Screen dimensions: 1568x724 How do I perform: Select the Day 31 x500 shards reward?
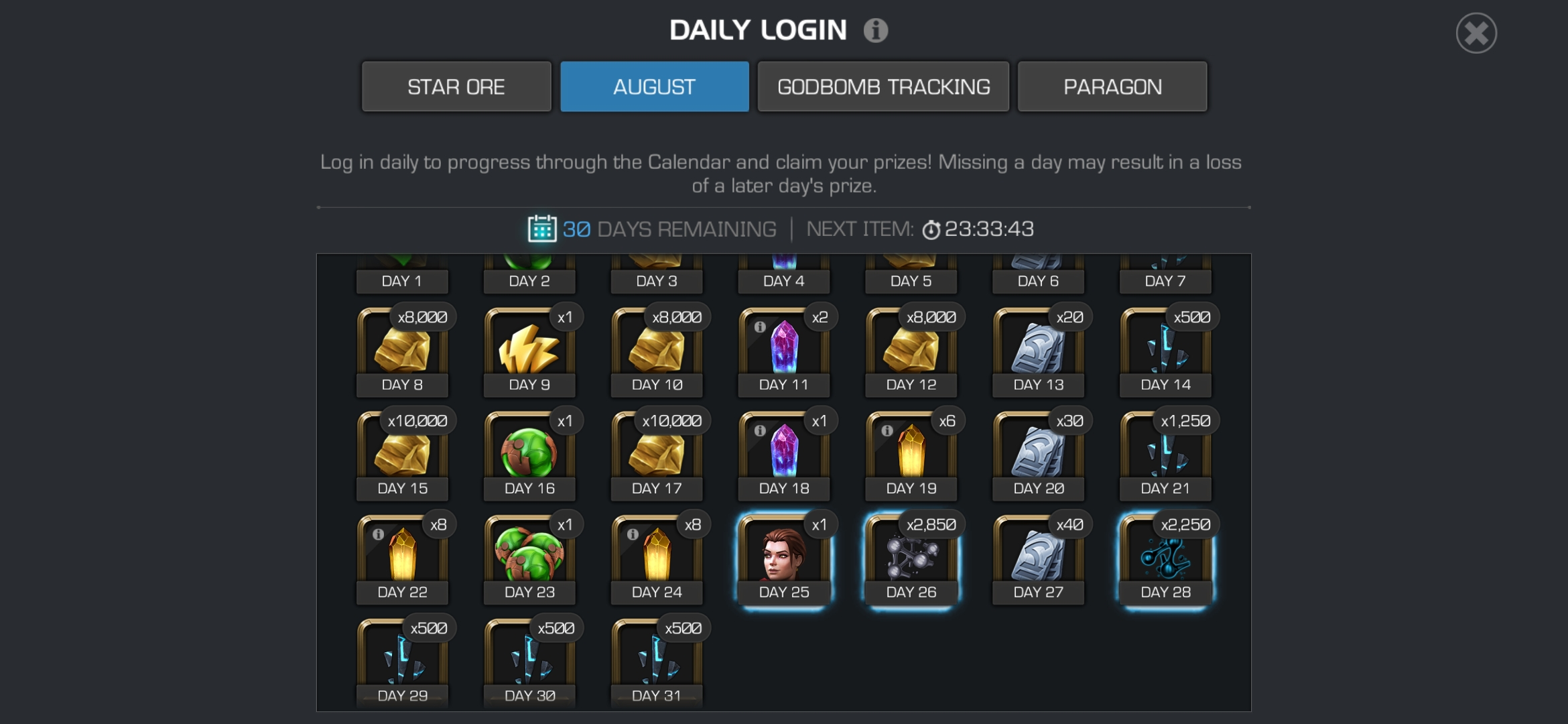(657, 662)
